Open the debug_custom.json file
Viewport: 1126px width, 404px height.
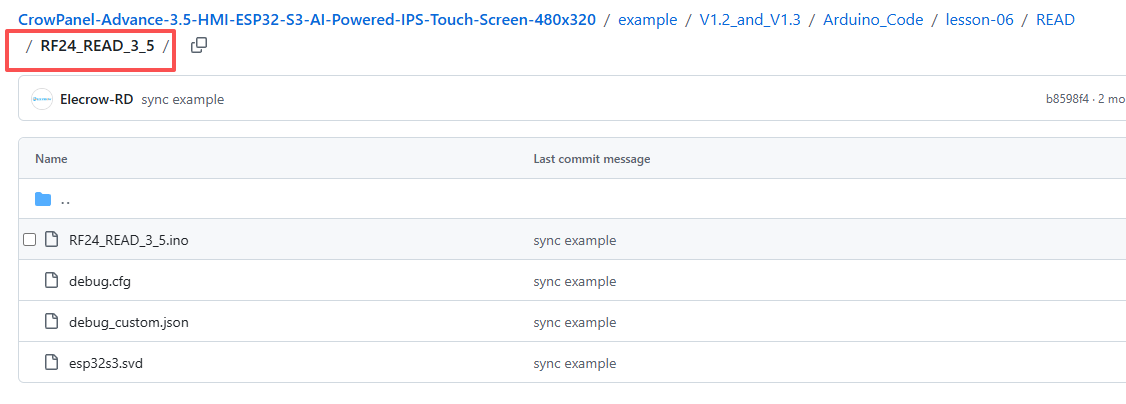129,322
